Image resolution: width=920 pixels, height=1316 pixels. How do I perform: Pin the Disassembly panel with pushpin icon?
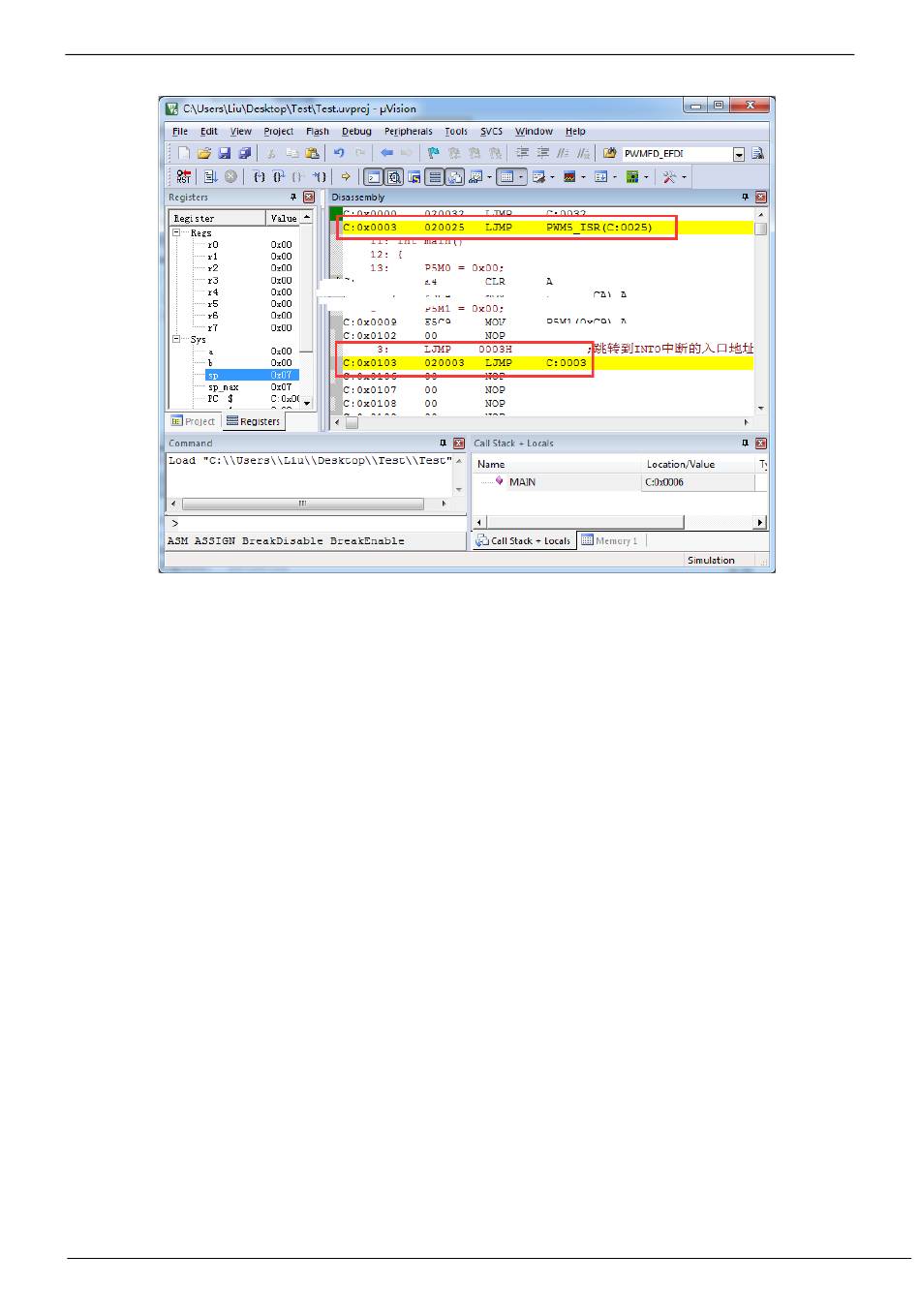tap(746, 197)
